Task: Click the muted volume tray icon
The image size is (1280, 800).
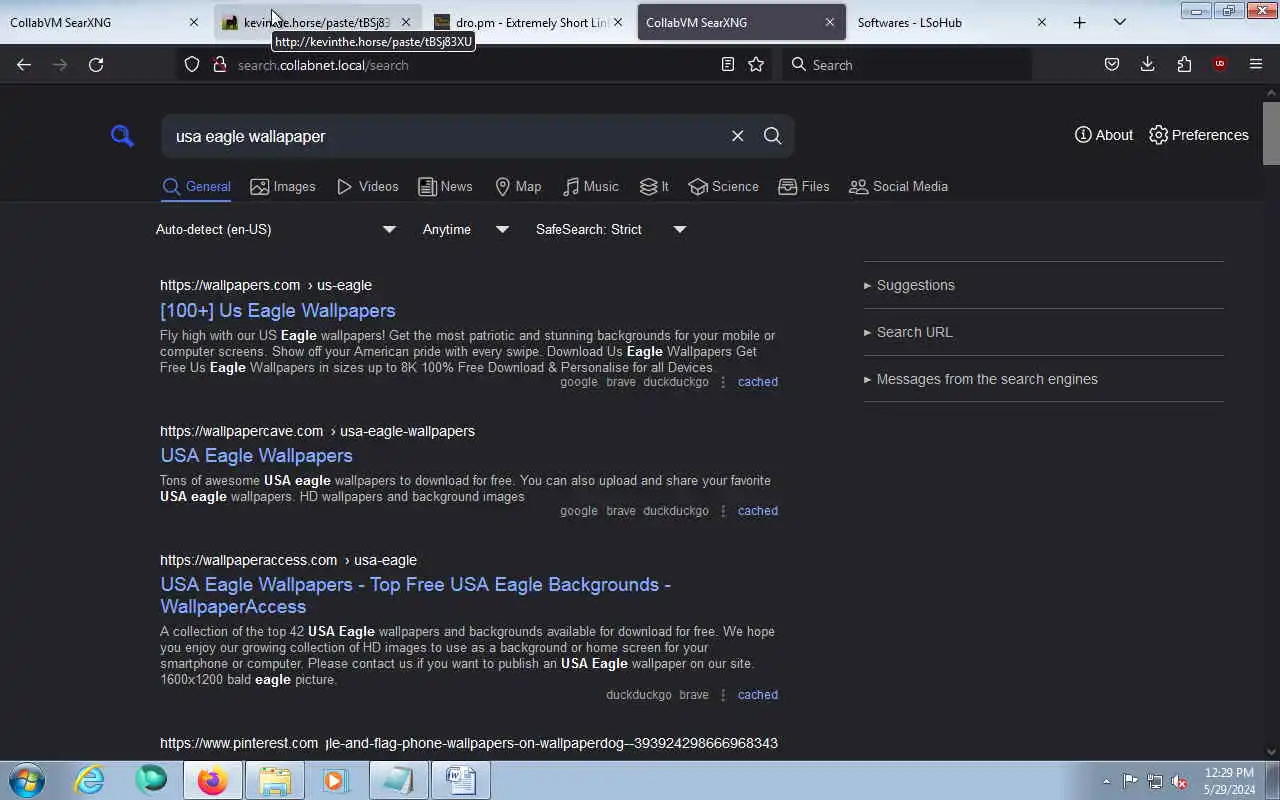Action: click(x=1180, y=781)
